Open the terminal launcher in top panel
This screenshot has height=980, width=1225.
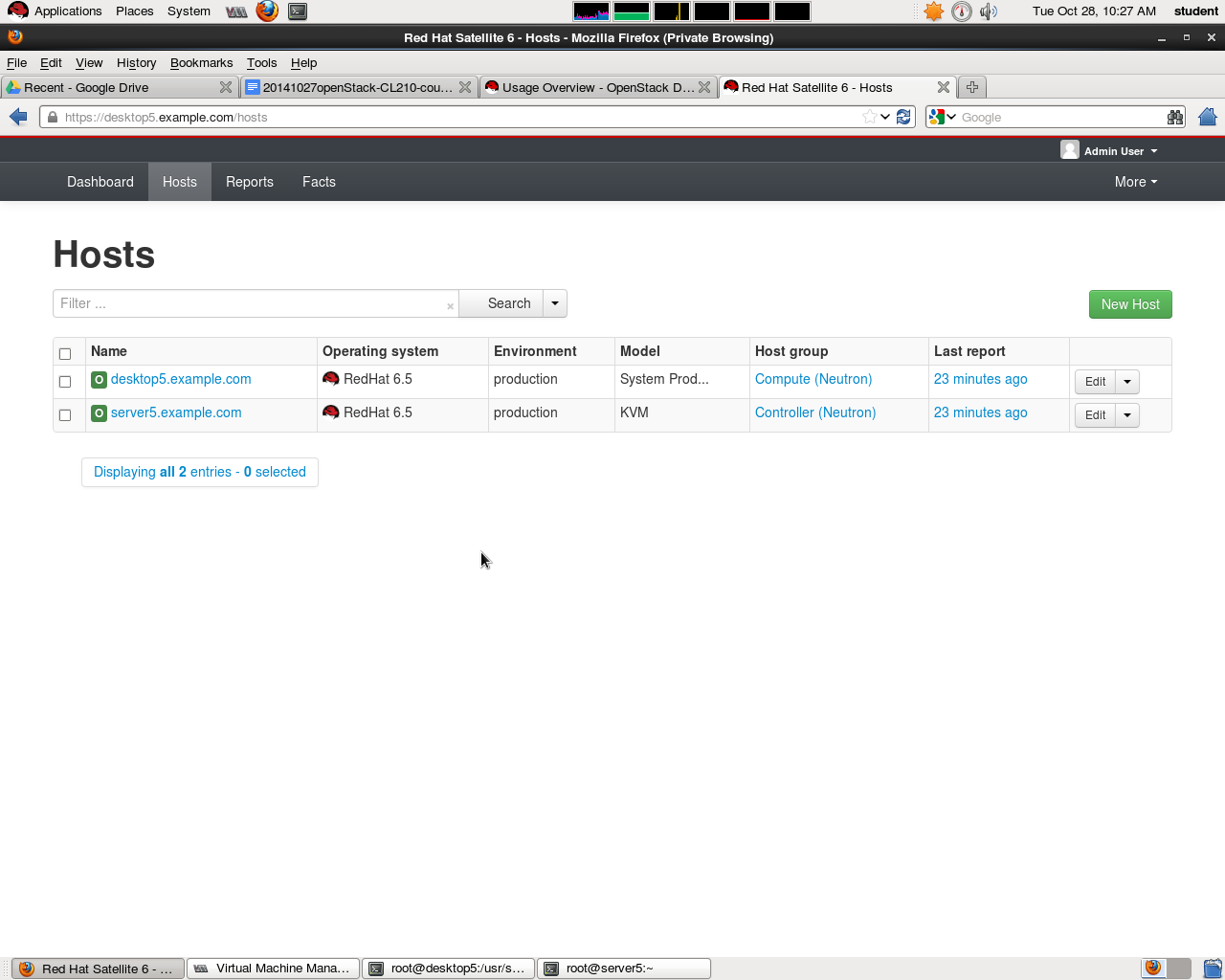298,11
